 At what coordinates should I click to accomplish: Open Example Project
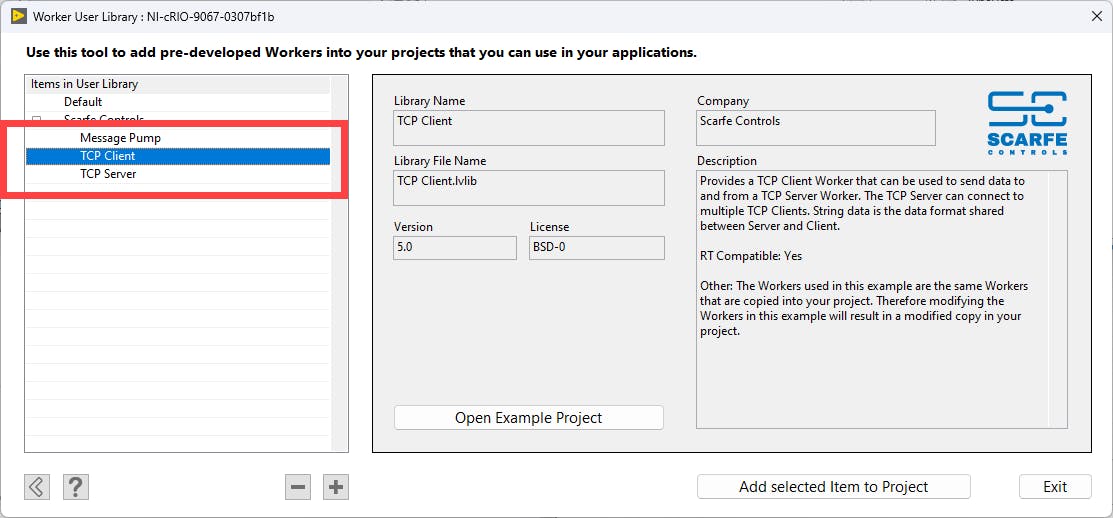tap(529, 418)
